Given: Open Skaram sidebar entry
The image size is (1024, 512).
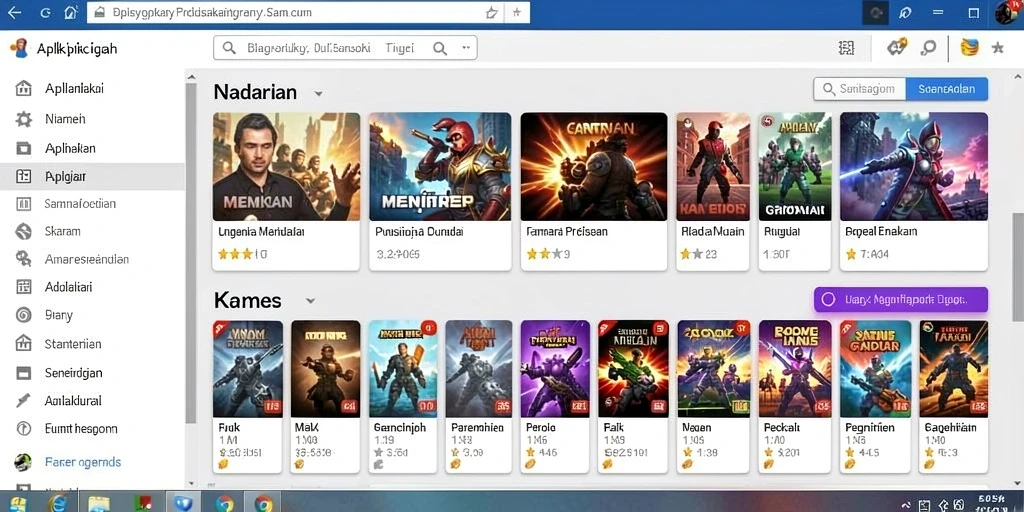Looking at the screenshot, I should (92, 231).
